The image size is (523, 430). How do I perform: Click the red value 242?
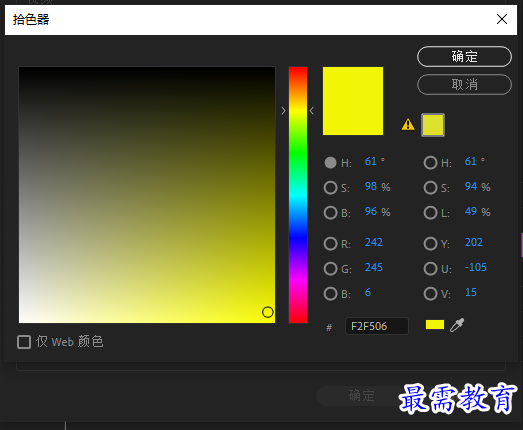coord(374,242)
